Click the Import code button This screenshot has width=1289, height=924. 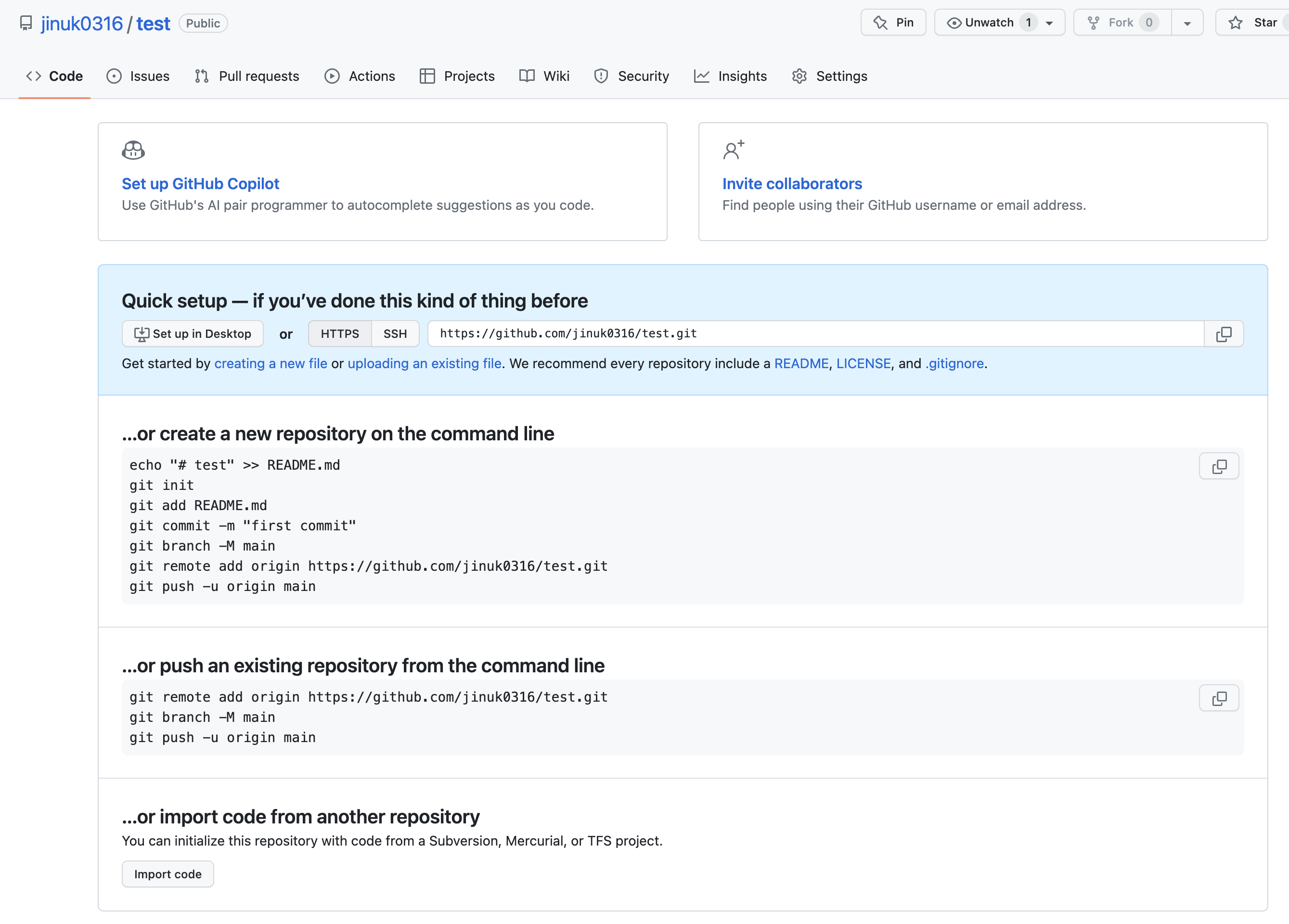pos(168,874)
